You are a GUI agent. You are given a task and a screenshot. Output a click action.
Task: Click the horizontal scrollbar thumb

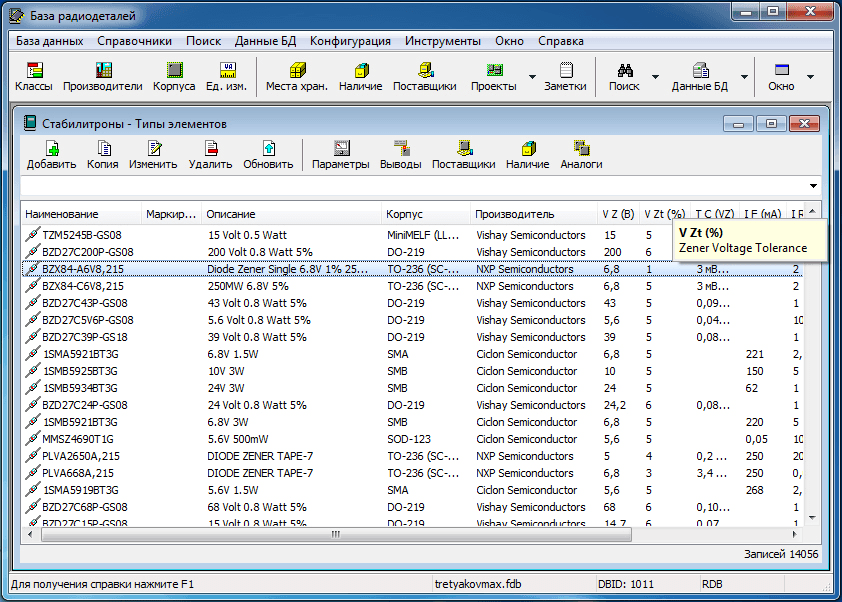[336, 535]
